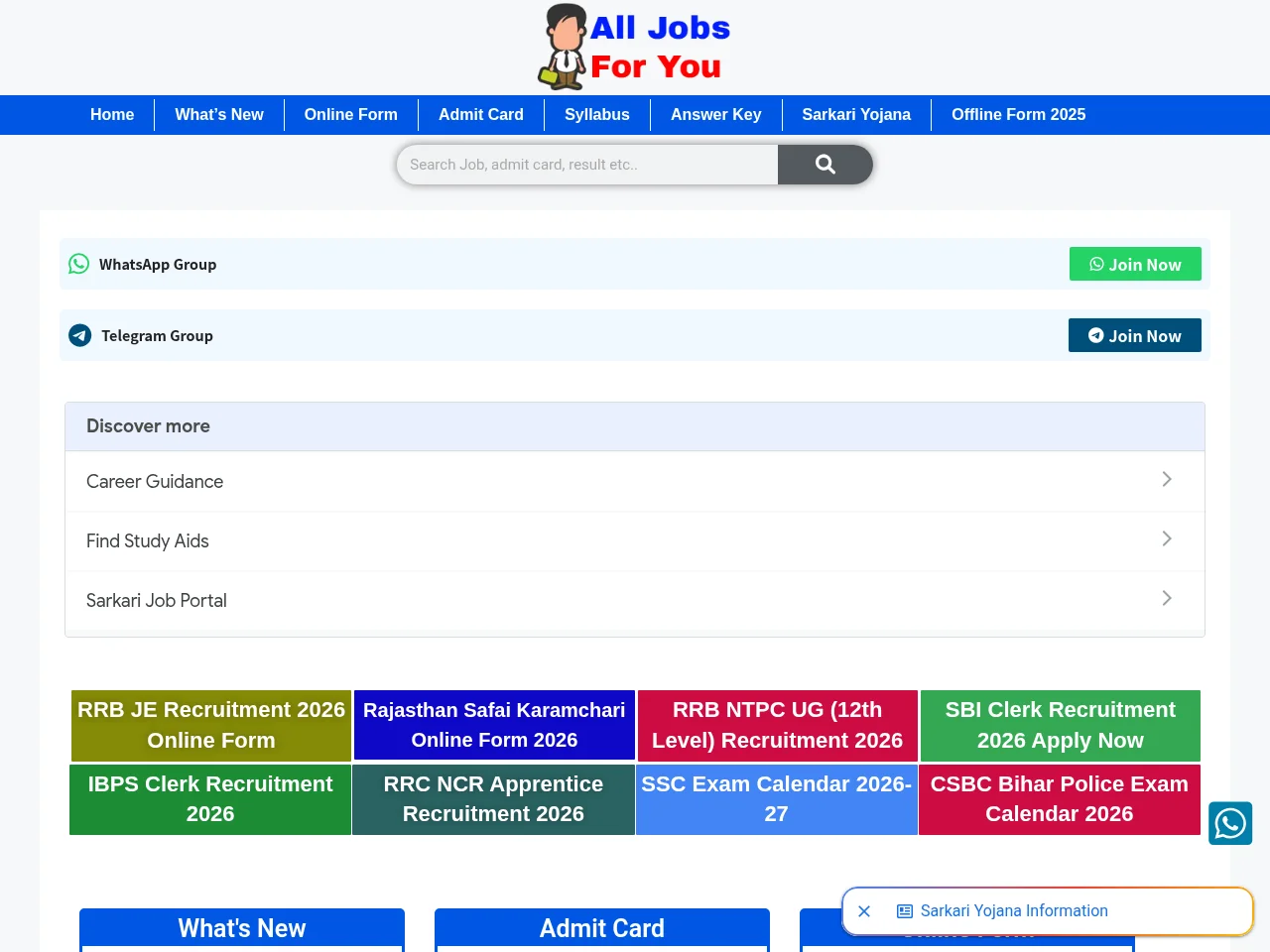Click the Telegram icon beside Telegram Group
This screenshot has width=1270, height=952.
pos(80,335)
